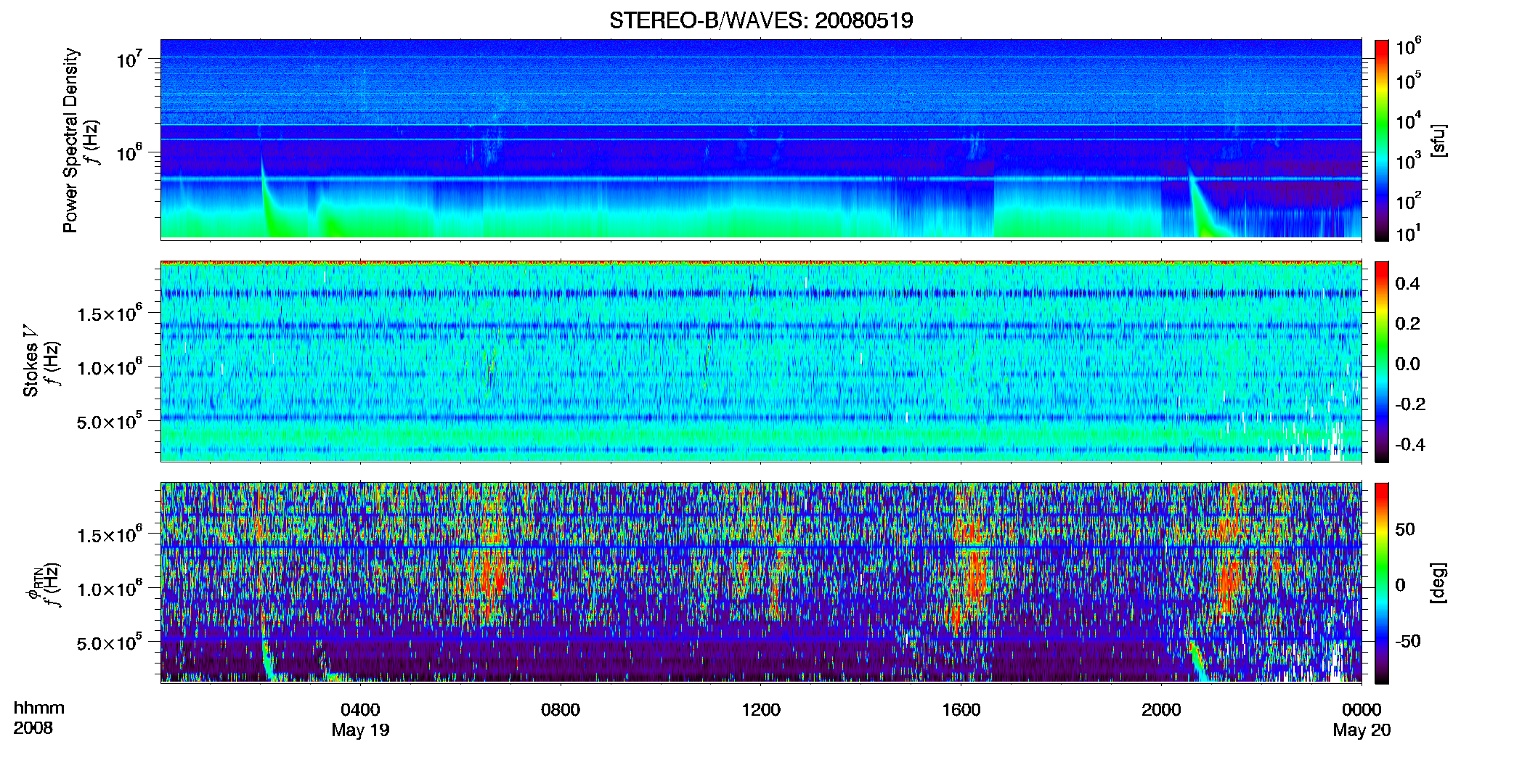Click the 10^1 colorbar label

[1408, 233]
